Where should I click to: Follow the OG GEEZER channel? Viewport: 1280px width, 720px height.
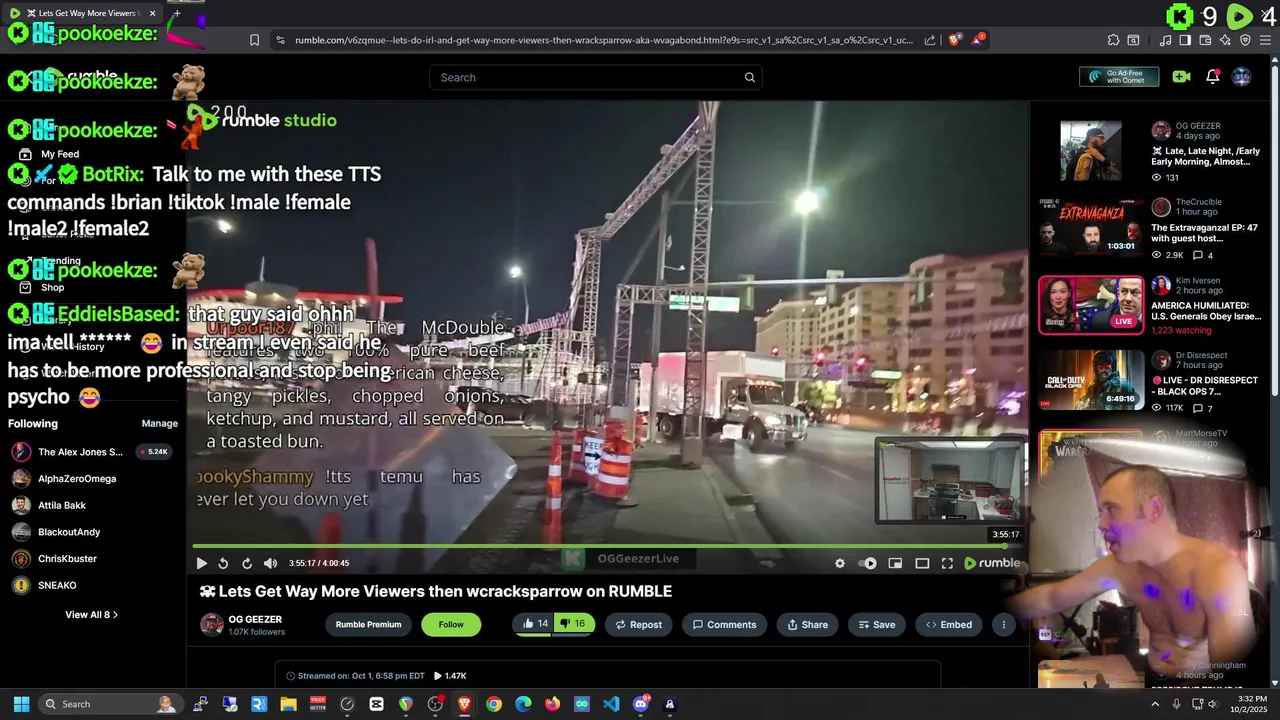(x=451, y=624)
